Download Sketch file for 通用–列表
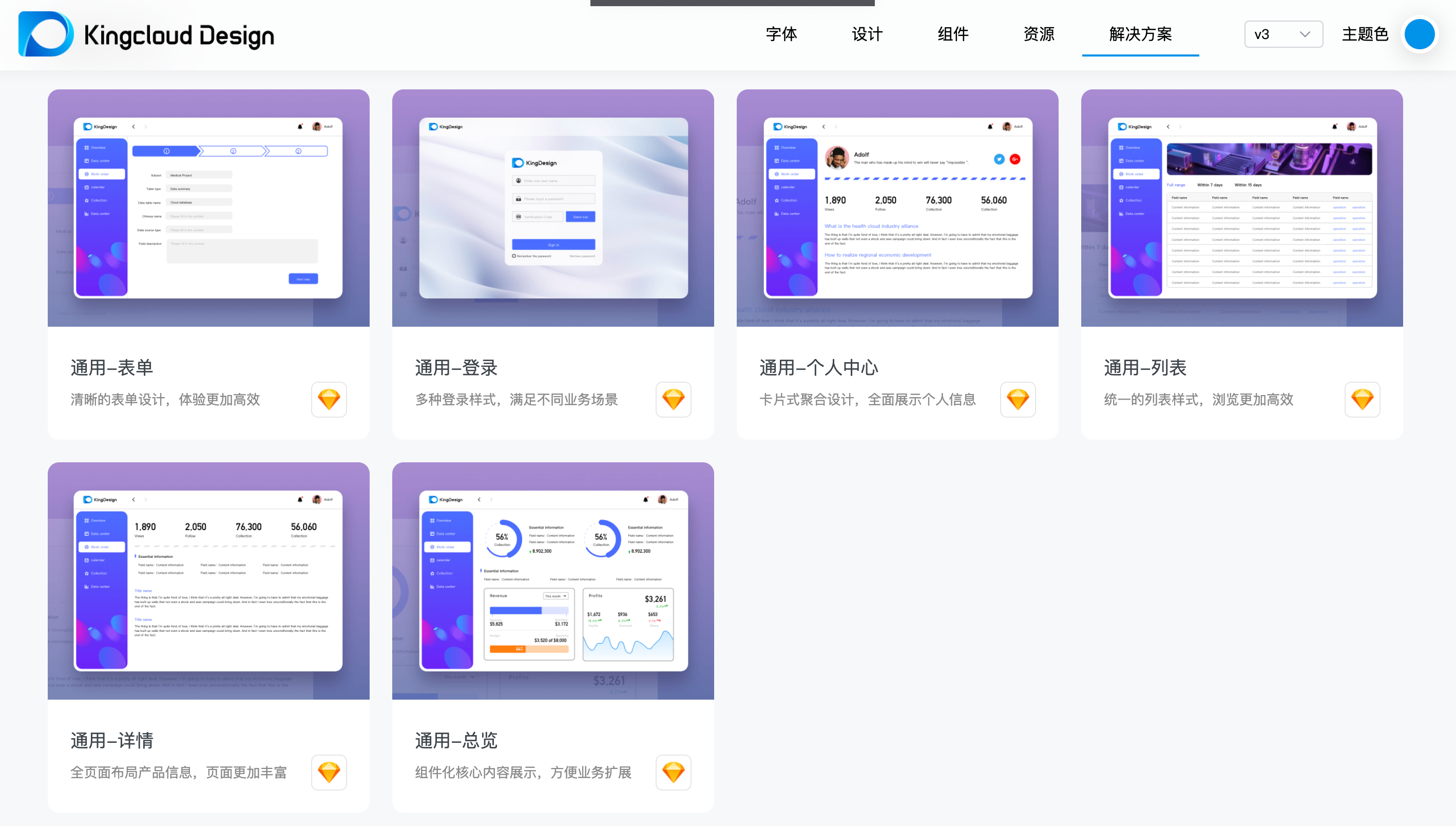The height and width of the screenshot is (826, 1456). click(1362, 399)
